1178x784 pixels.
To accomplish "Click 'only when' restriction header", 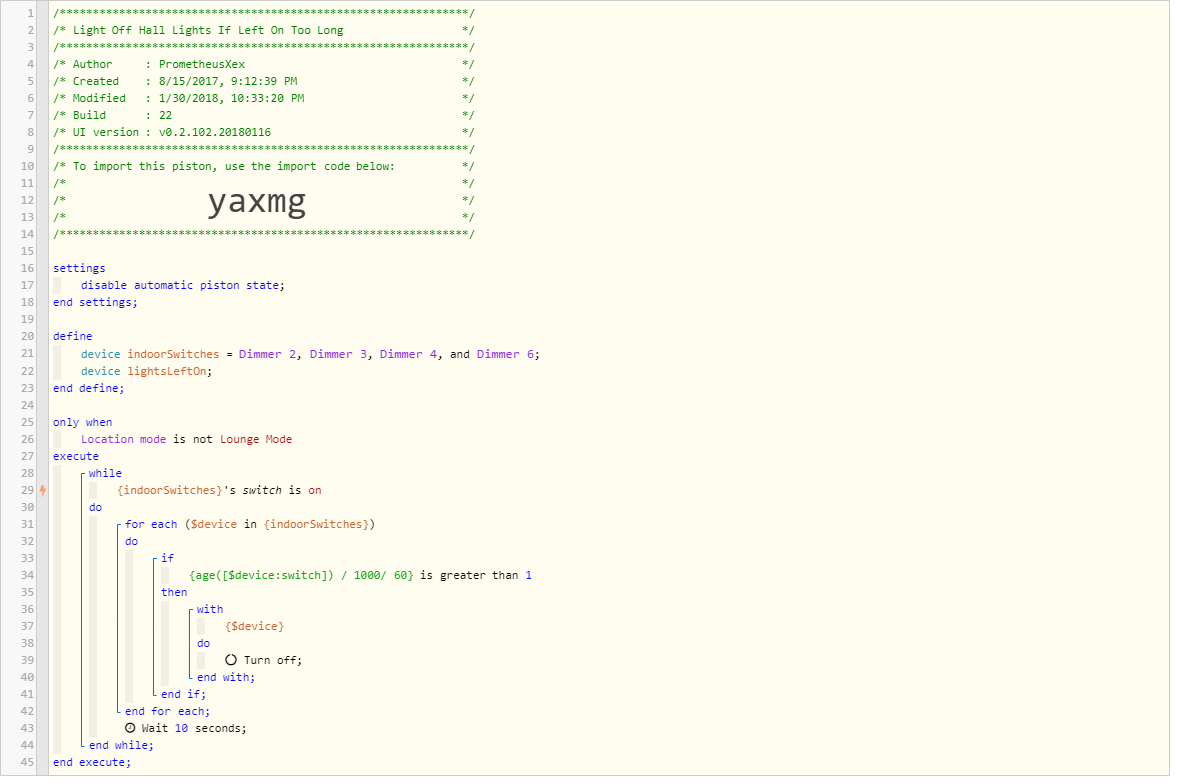I will (83, 423).
